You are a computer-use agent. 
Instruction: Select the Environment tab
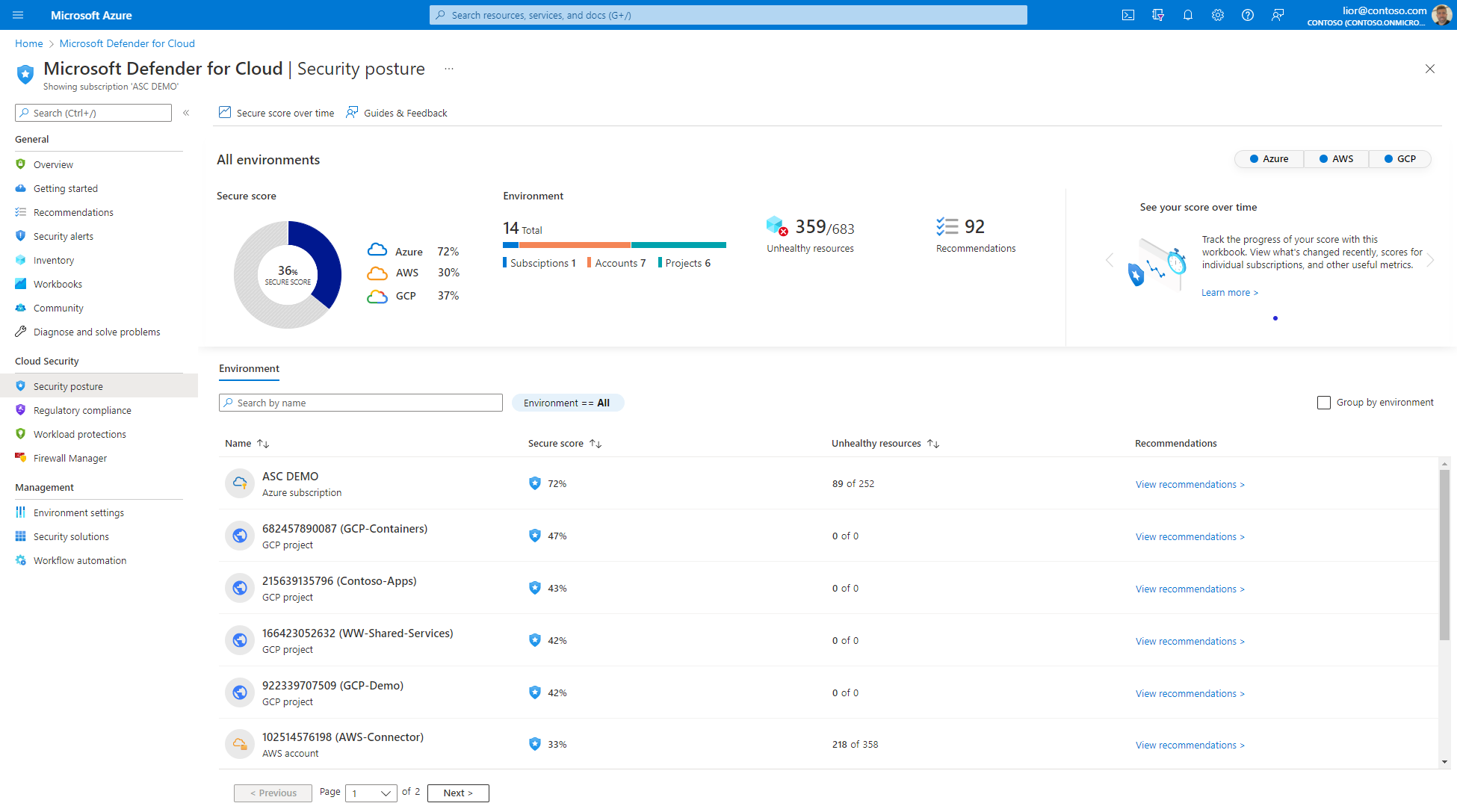(249, 369)
